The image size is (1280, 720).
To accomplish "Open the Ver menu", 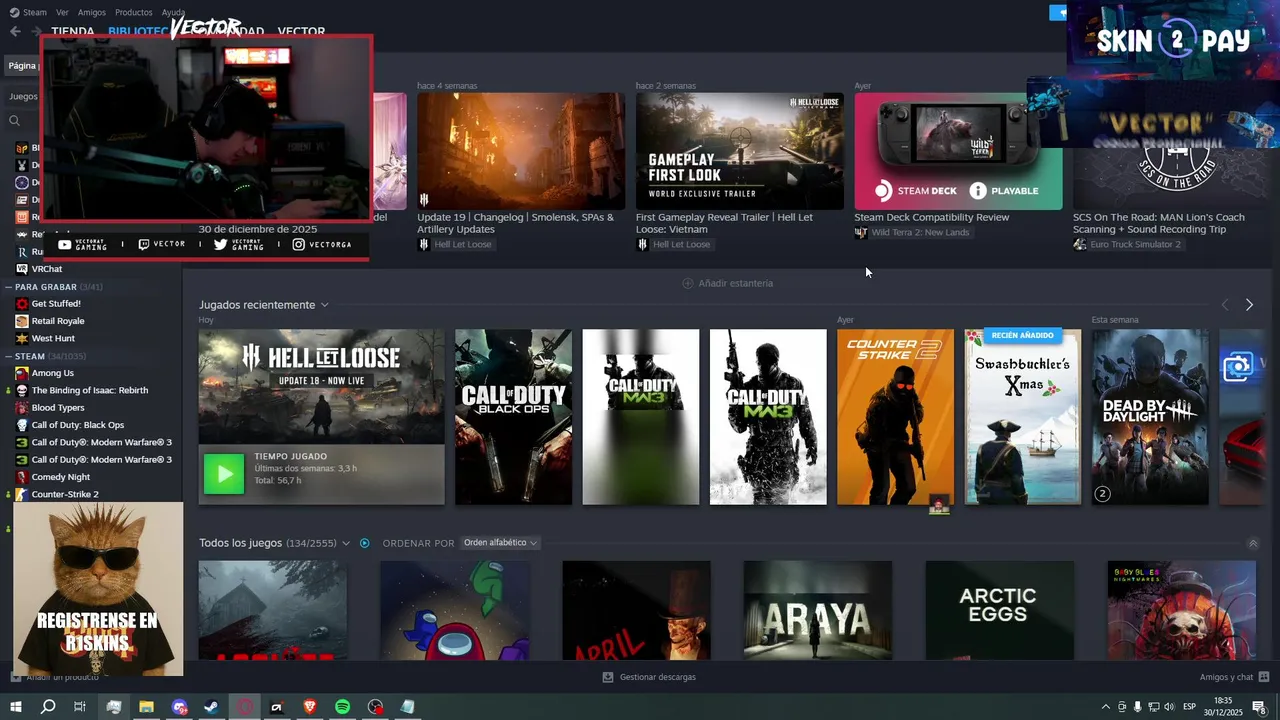I will click(x=62, y=12).
